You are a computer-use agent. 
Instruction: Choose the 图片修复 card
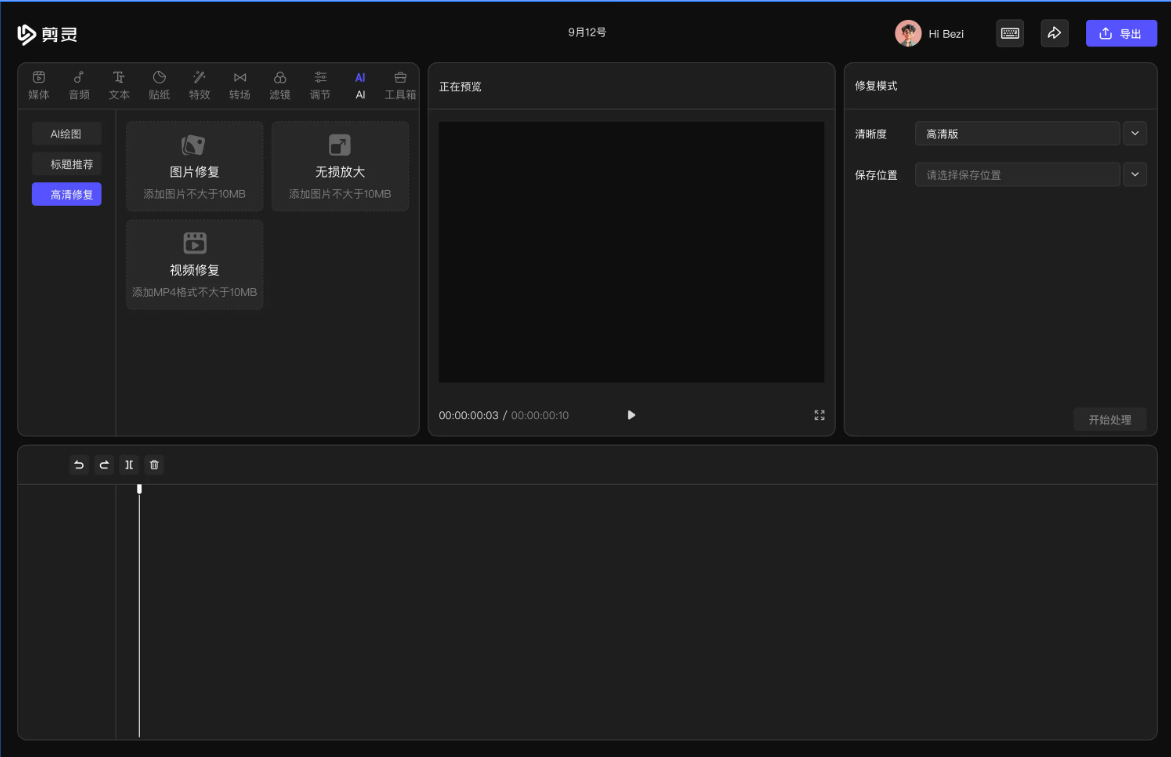point(195,166)
